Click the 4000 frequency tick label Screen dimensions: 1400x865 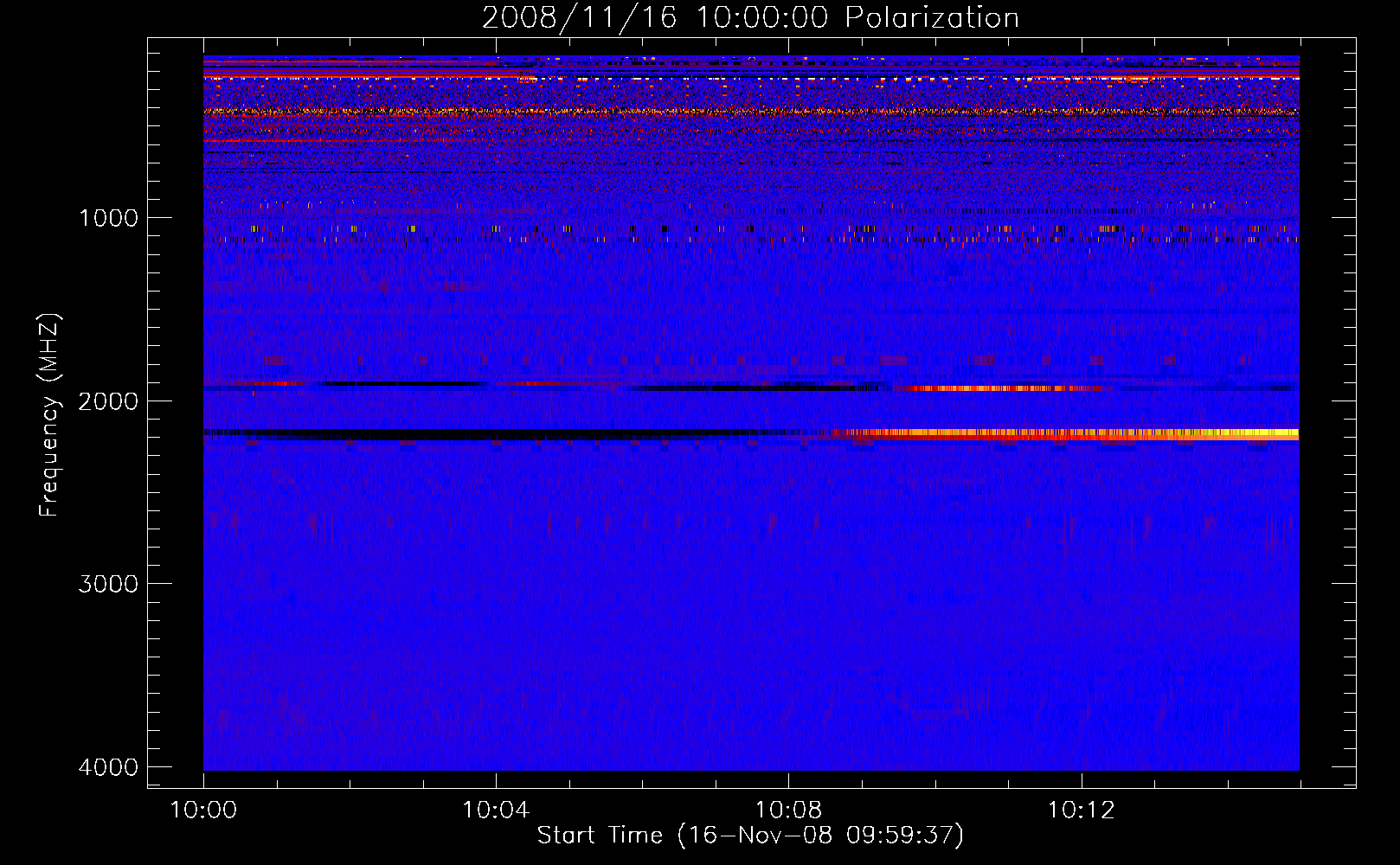tap(109, 767)
